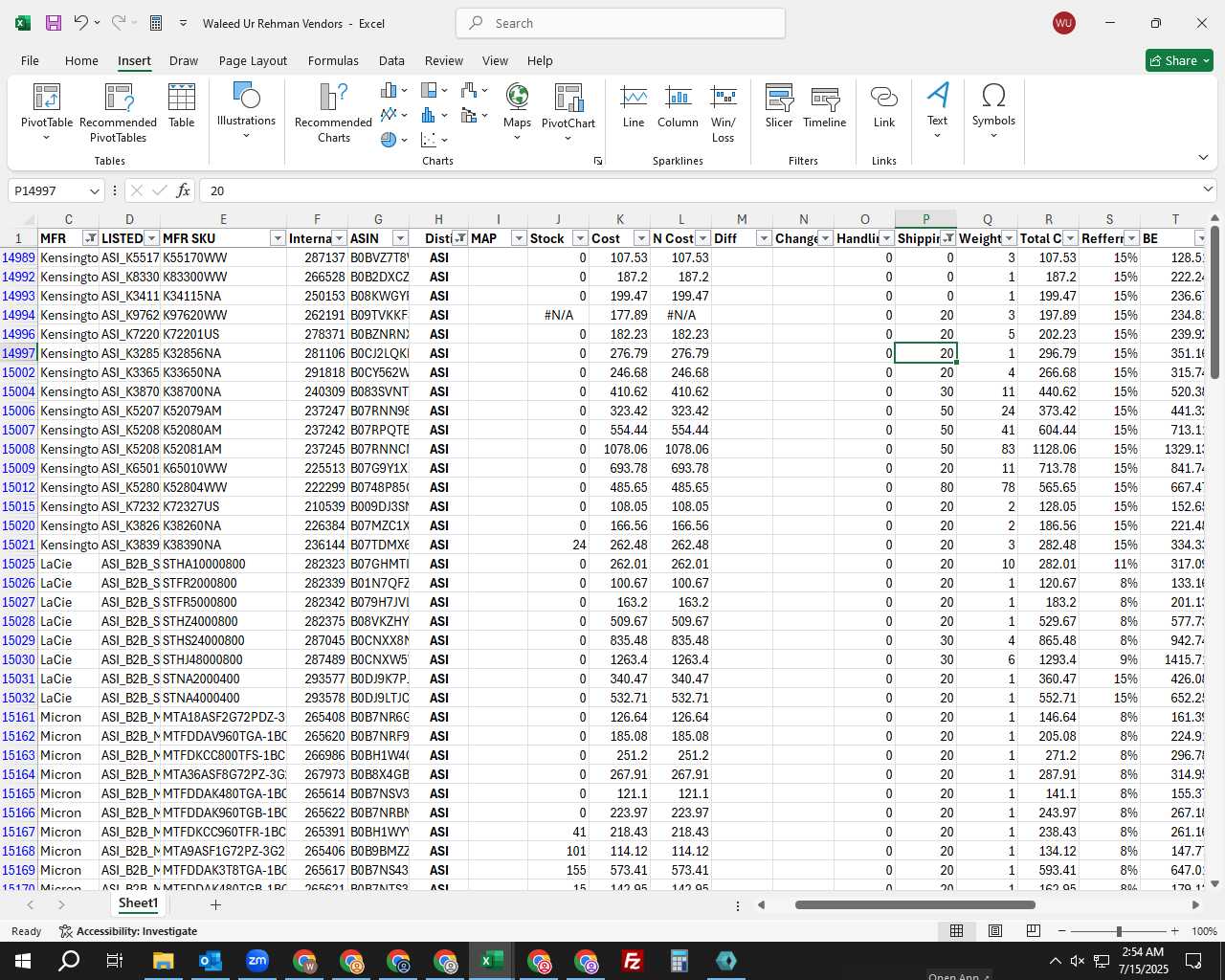1225x980 pixels.
Task: Open the Charts dialog launcher
Action: (x=598, y=161)
